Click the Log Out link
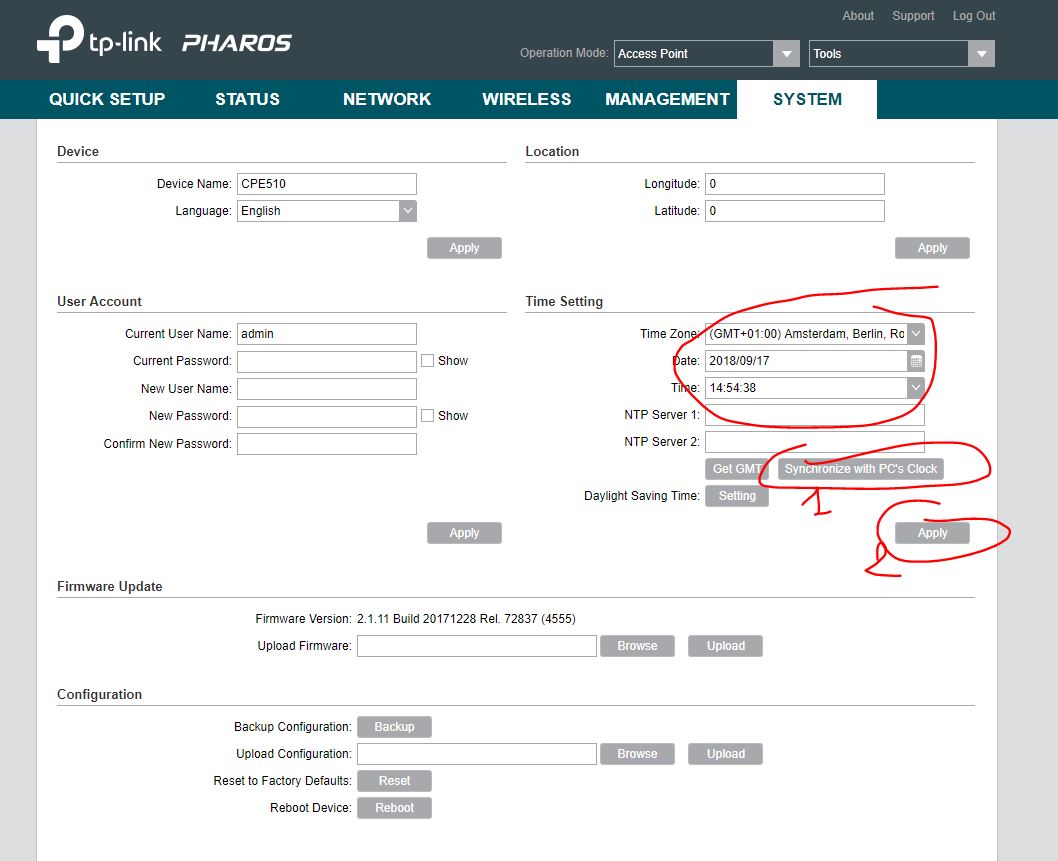 tap(973, 16)
